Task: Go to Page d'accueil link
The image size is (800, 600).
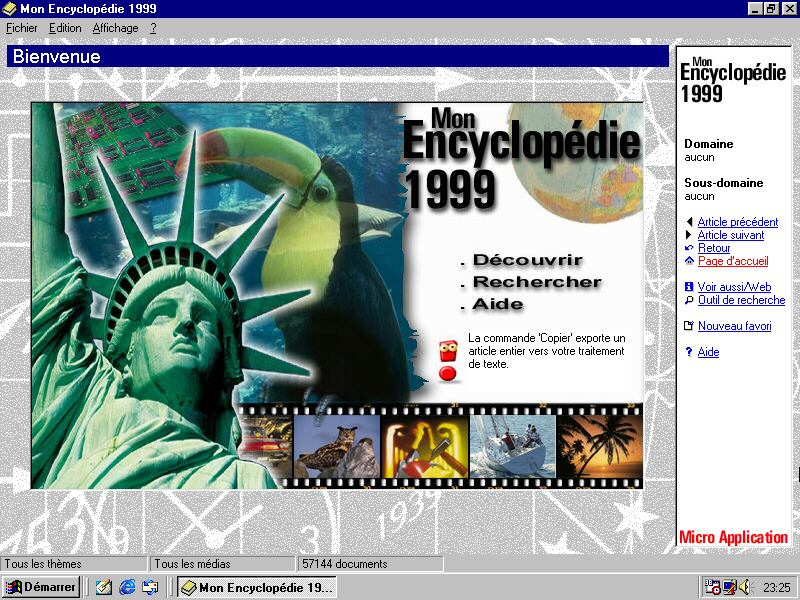Action: 733,261
